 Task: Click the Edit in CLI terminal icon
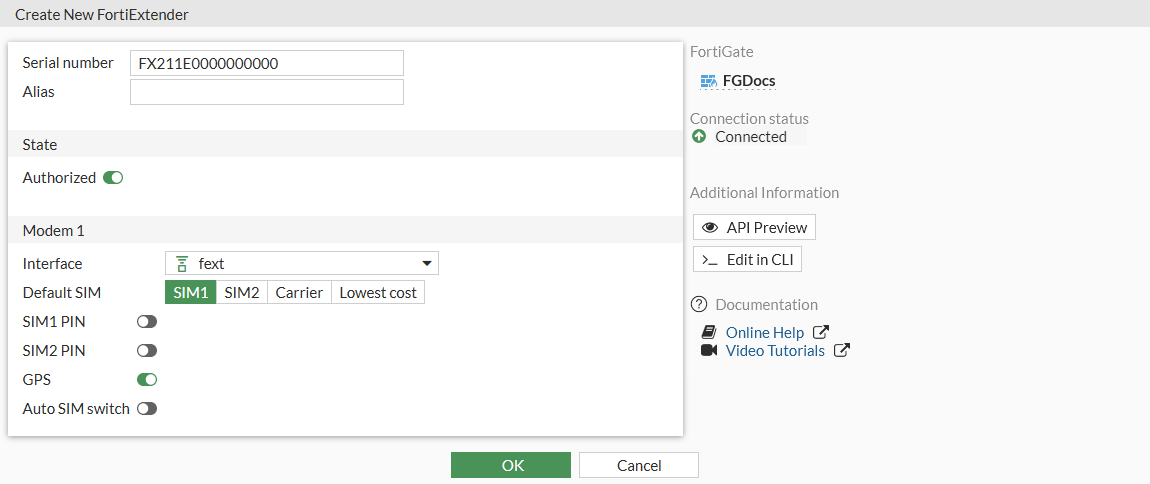[x=710, y=259]
